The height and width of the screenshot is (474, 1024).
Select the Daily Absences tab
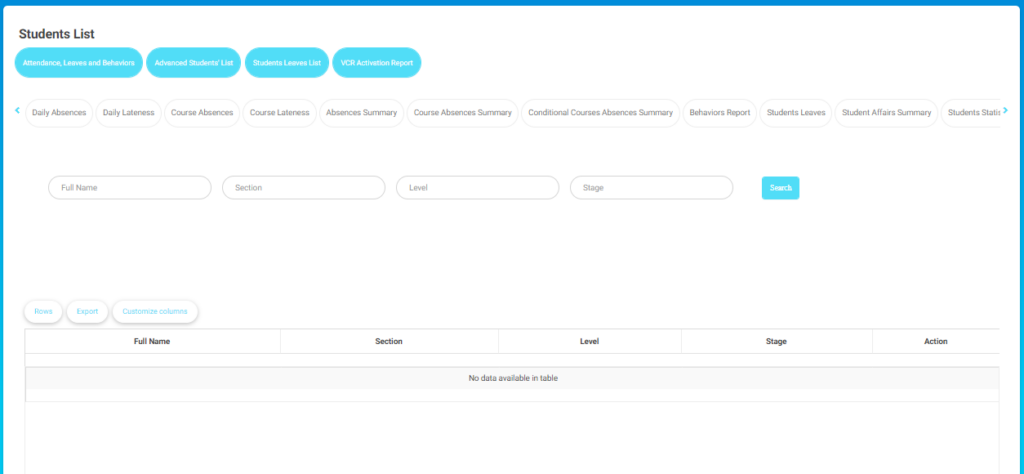click(59, 113)
